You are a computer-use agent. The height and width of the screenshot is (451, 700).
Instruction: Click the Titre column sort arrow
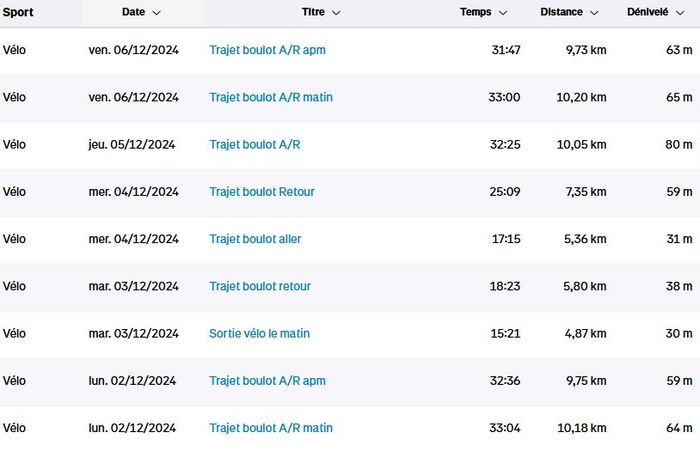tap(336, 13)
